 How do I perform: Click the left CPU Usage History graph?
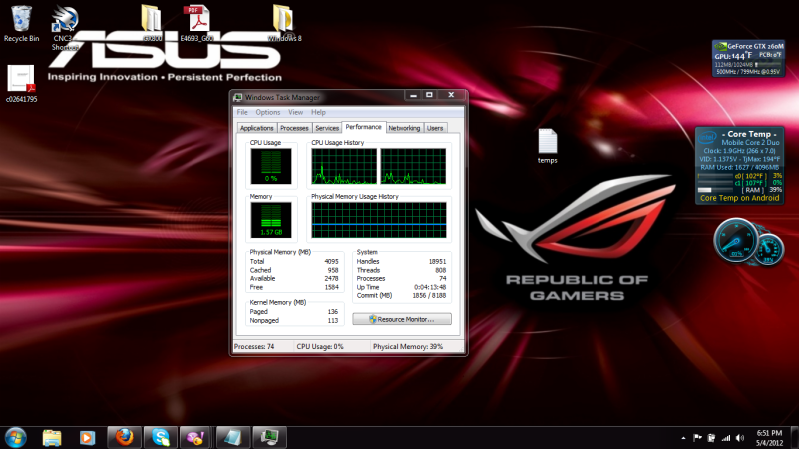pos(344,166)
